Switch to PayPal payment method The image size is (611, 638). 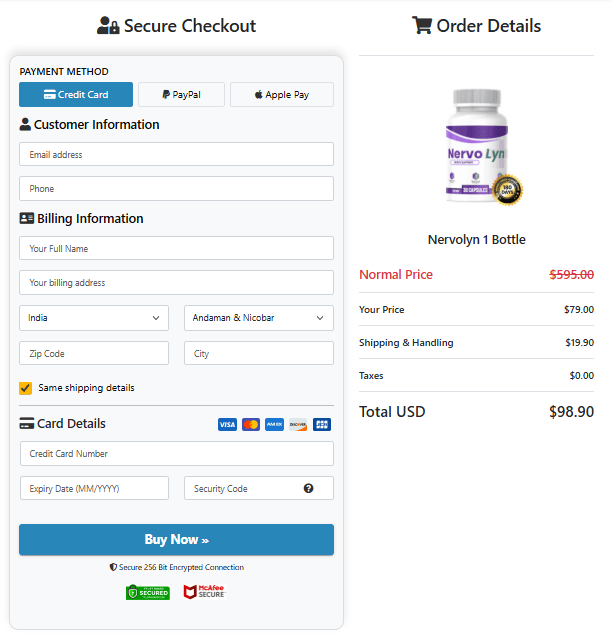pyautogui.click(x=181, y=95)
